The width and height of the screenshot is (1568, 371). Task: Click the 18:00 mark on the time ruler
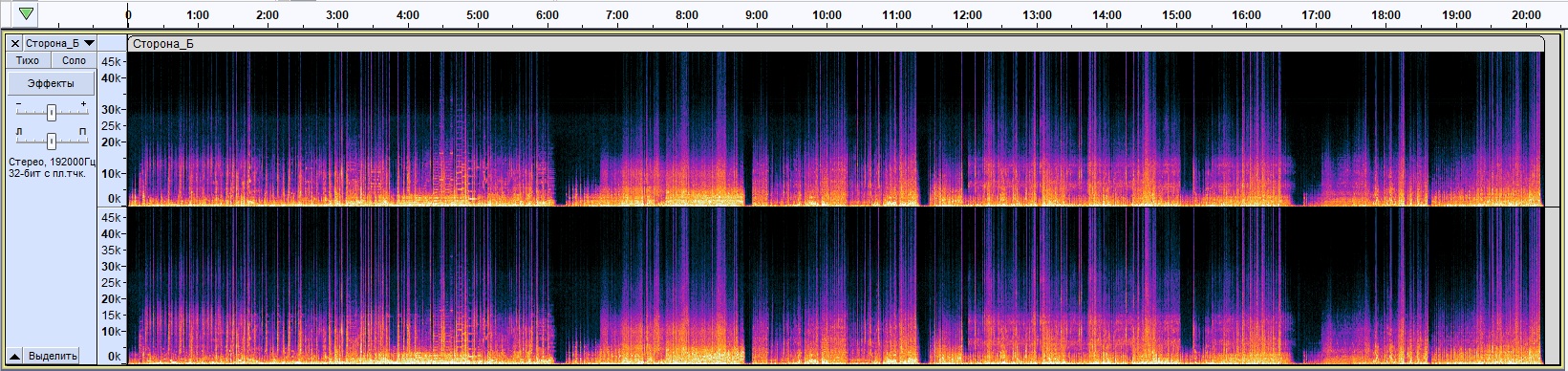click(1386, 15)
